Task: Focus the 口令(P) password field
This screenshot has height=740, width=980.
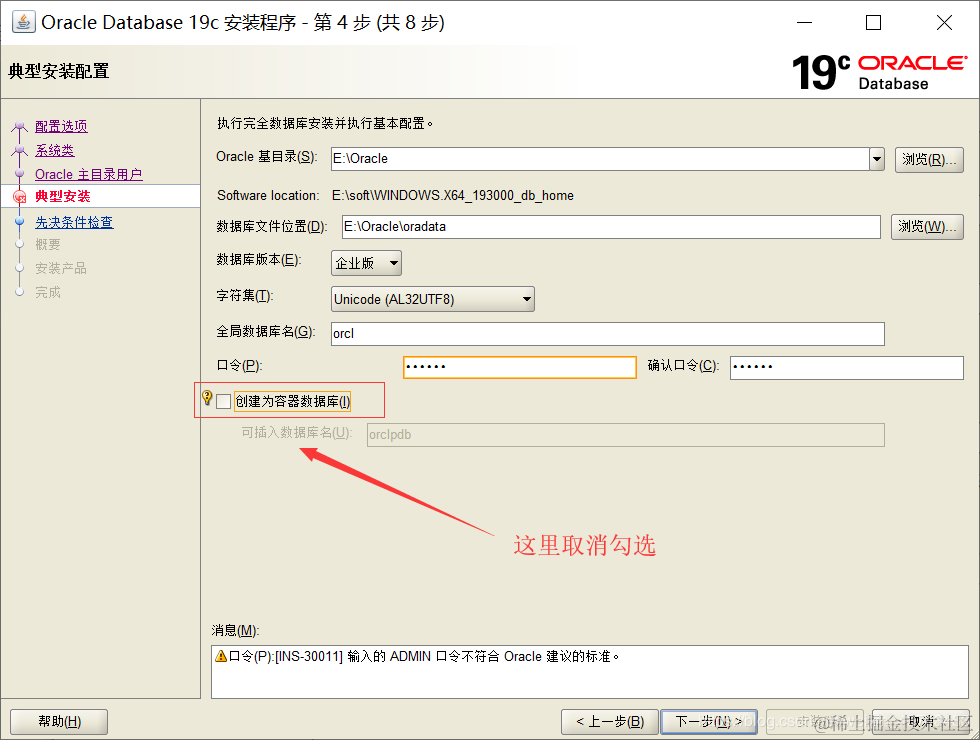Action: 520,367
